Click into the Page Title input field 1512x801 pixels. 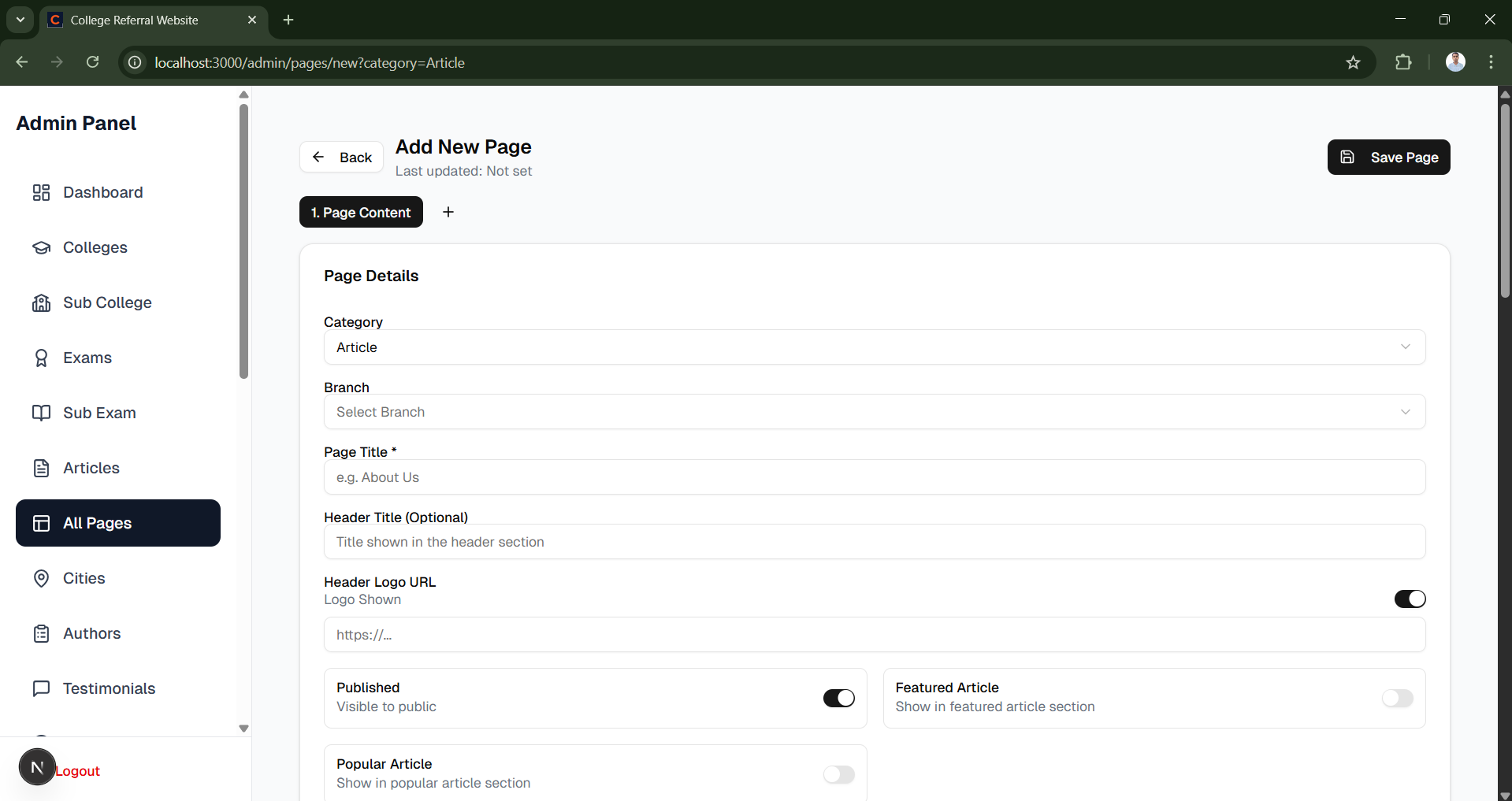pyautogui.click(x=874, y=477)
